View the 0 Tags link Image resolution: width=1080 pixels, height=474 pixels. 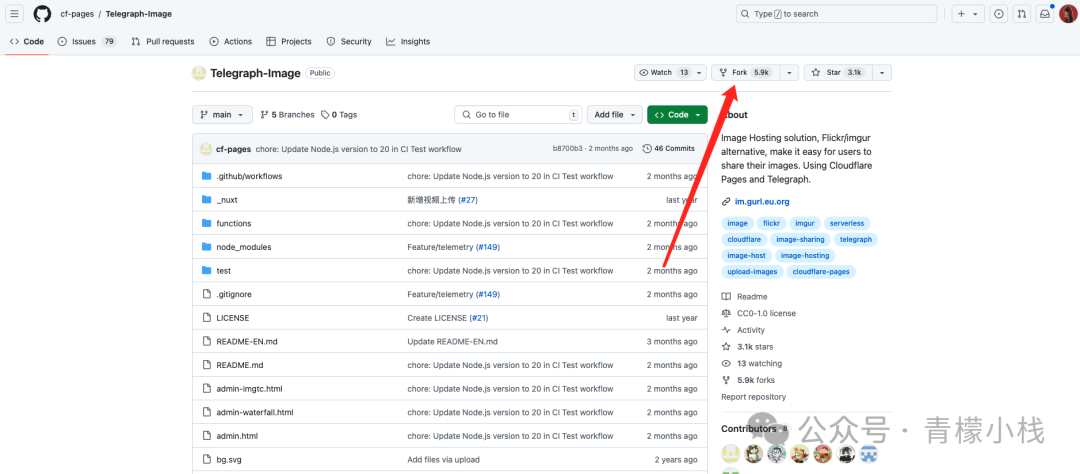339,115
